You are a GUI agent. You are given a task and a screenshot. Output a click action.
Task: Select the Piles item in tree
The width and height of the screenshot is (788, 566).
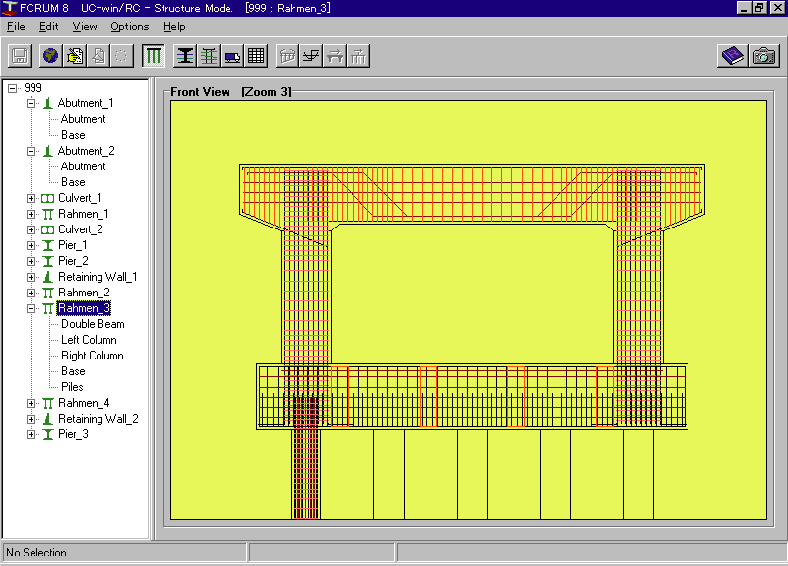[72, 387]
